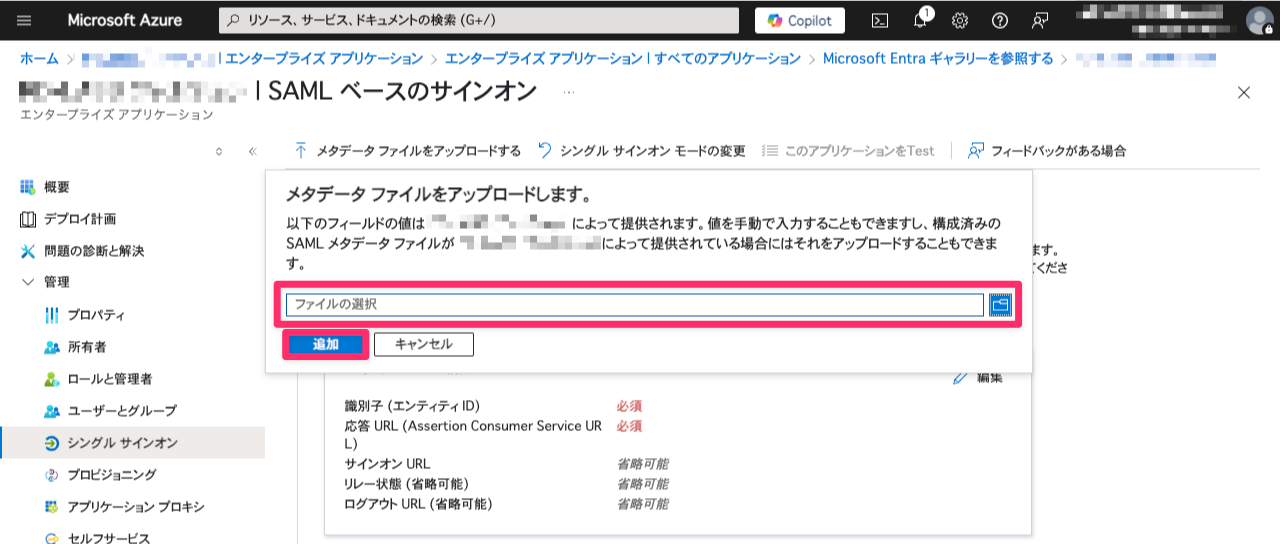Viewport: 1280px width, 544px height.
Task: Click the Microsoft Azure home title
Action: tap(125, 20)
